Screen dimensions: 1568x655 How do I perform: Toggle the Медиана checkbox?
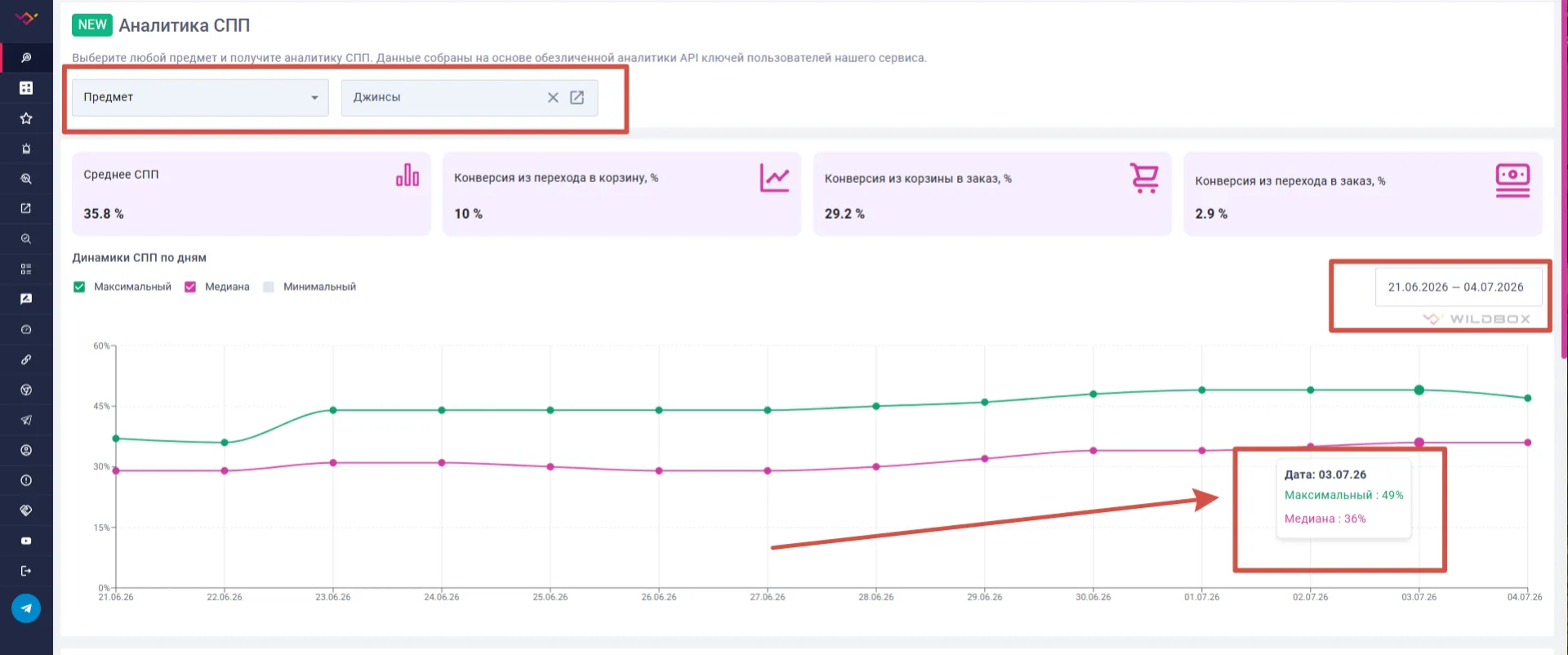pyautogui.click(x=190, y=287)
